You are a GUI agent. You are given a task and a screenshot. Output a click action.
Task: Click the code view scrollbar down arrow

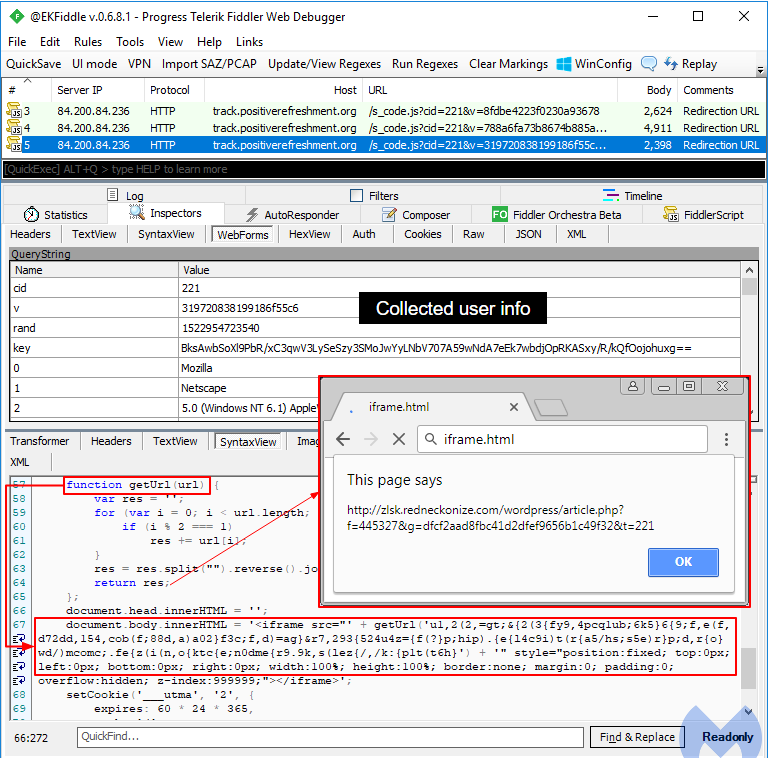coord(748,711)
